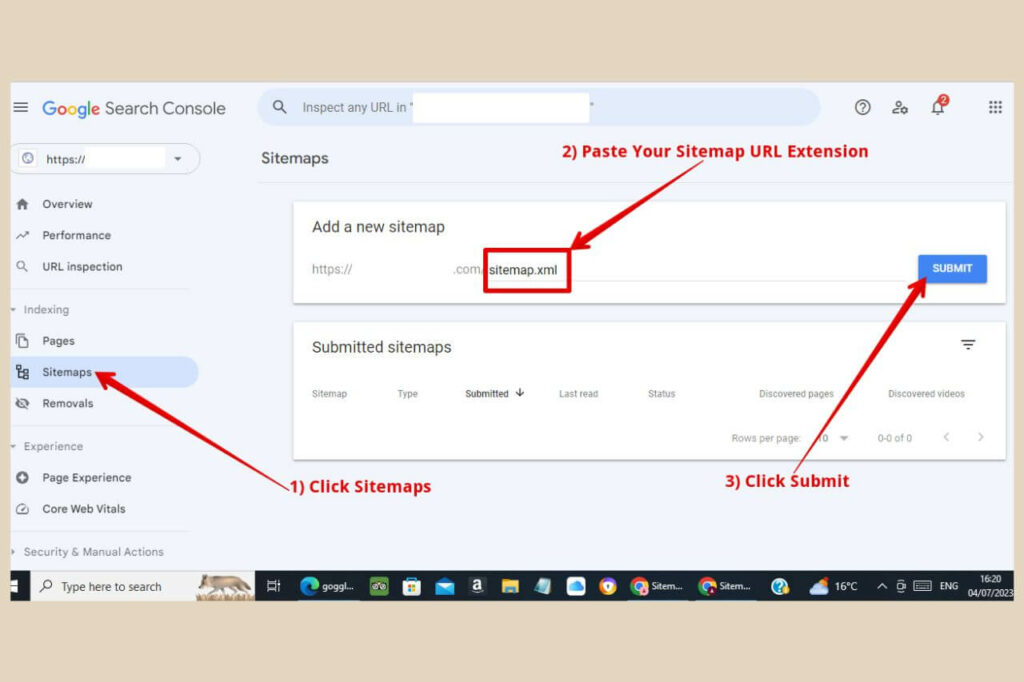The width and height of the screenshot is (1024, 682).
Task: Click the Pages documents icon
Action: coord(22,341)
